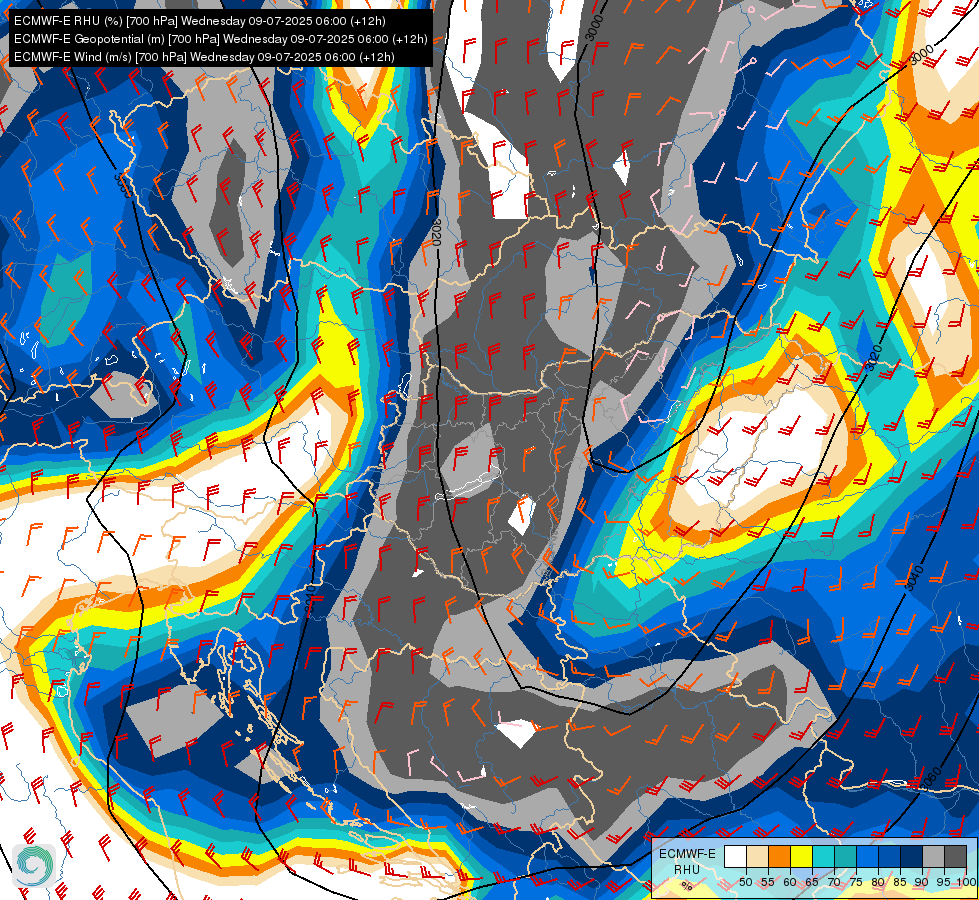
Task: Click the legend tick value 80
Action: 878,883
